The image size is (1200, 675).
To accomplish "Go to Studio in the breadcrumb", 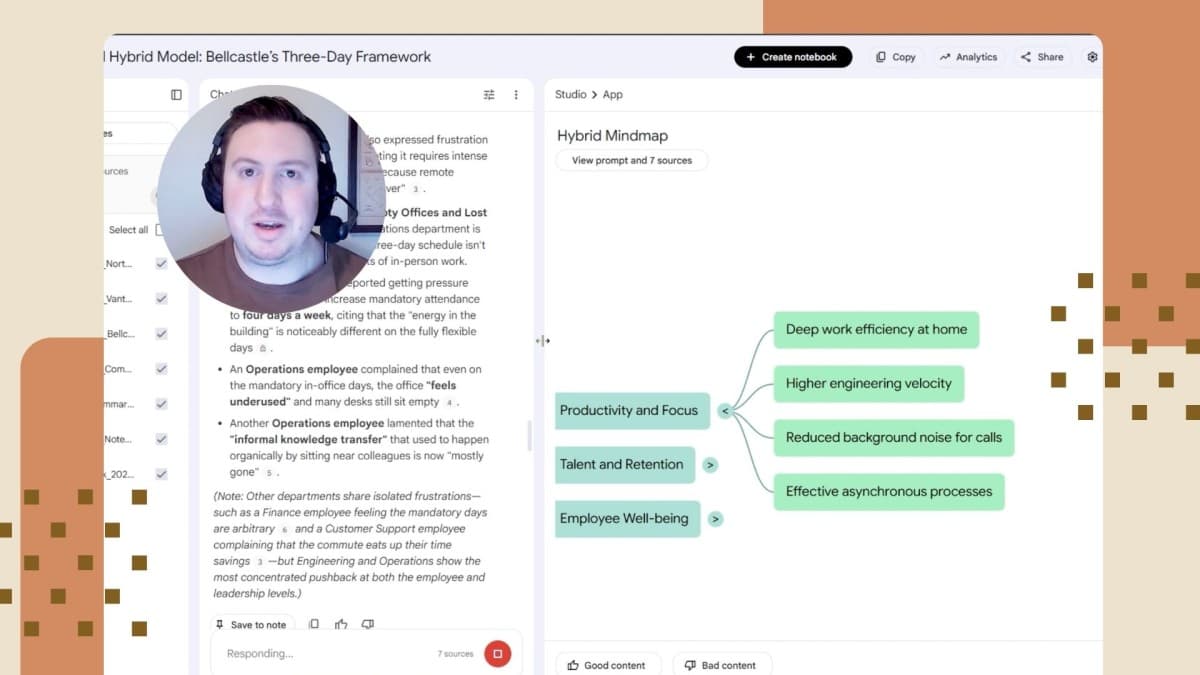I will tap(571, 95).
